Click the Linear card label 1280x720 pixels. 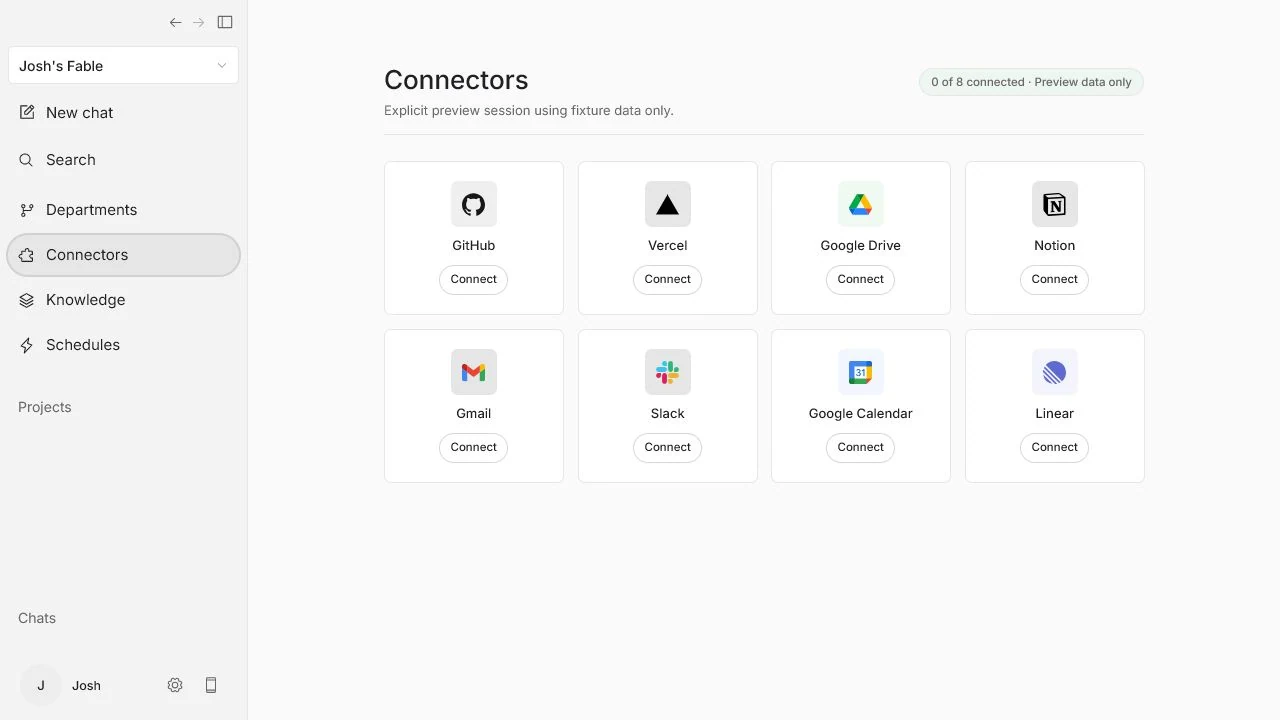(1055, 413)
